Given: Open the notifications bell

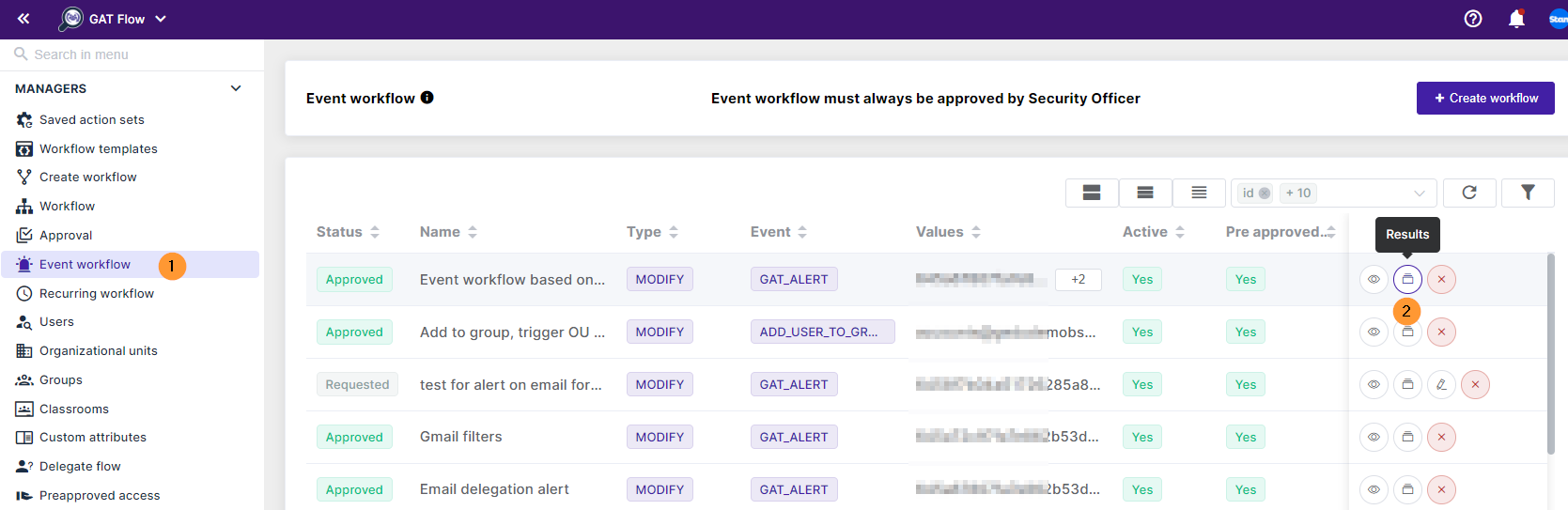Looking at the screenshot, I should pyautogui.click(x=1516, y=19).
